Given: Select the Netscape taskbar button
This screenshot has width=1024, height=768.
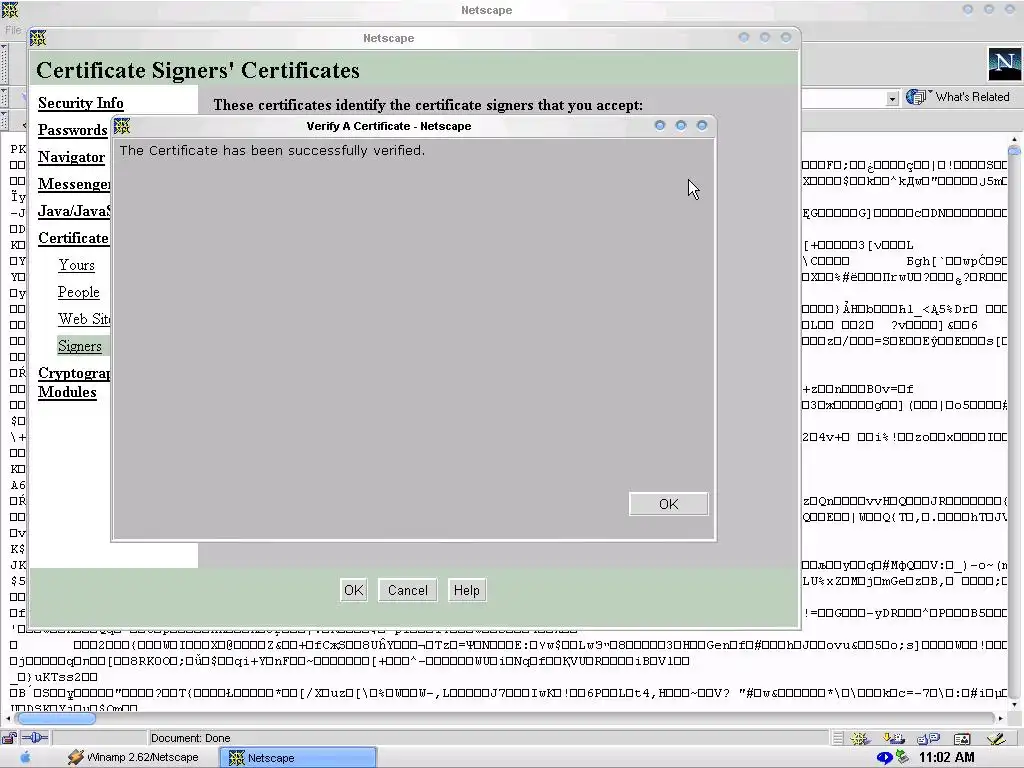Looking at the screenshot, I should point(299,758).
